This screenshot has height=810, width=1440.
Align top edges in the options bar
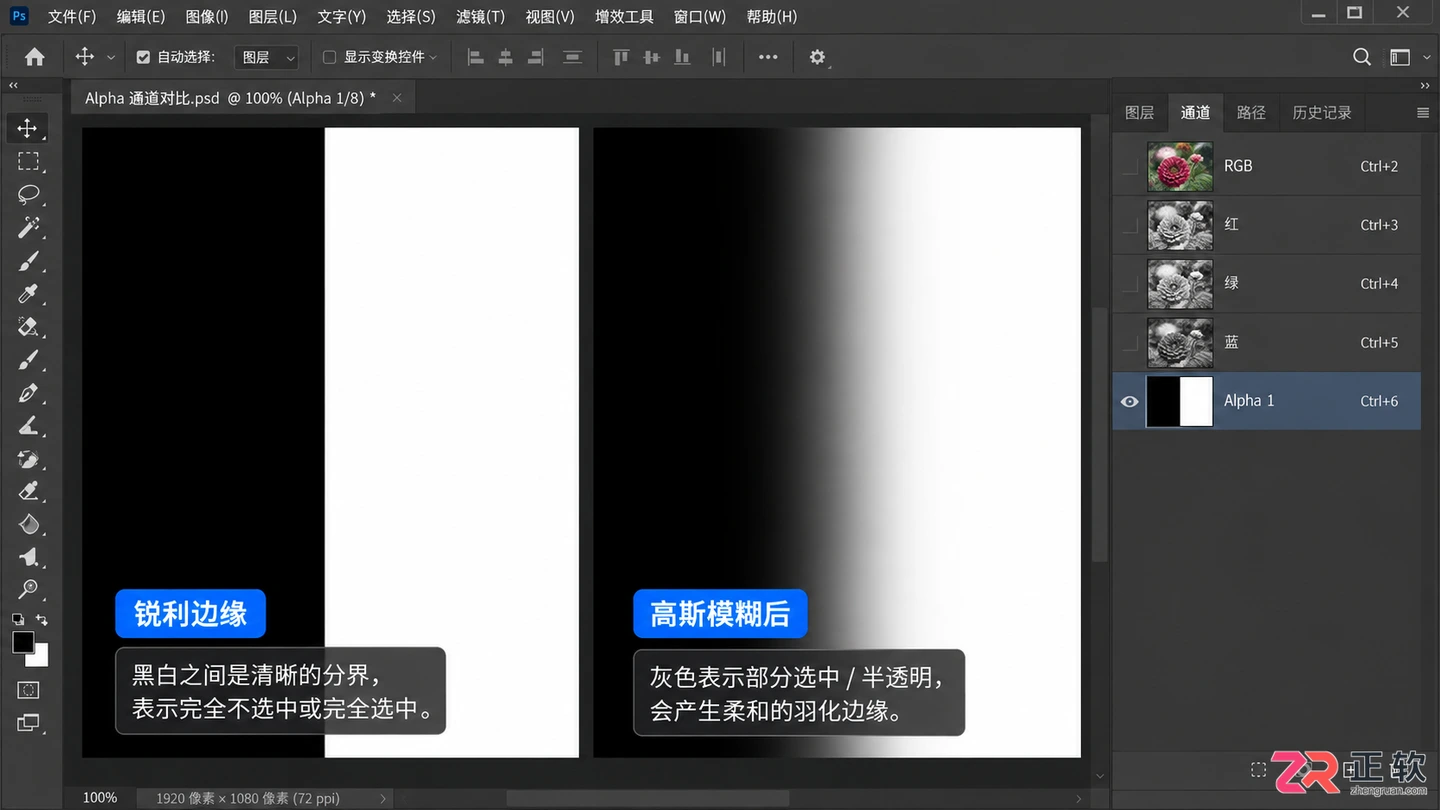[x=621, y=58]
